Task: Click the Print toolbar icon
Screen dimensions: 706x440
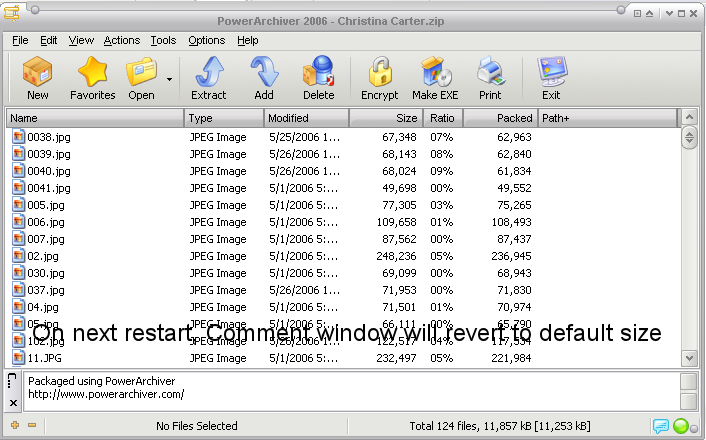Action: click(x=490, y=71)
